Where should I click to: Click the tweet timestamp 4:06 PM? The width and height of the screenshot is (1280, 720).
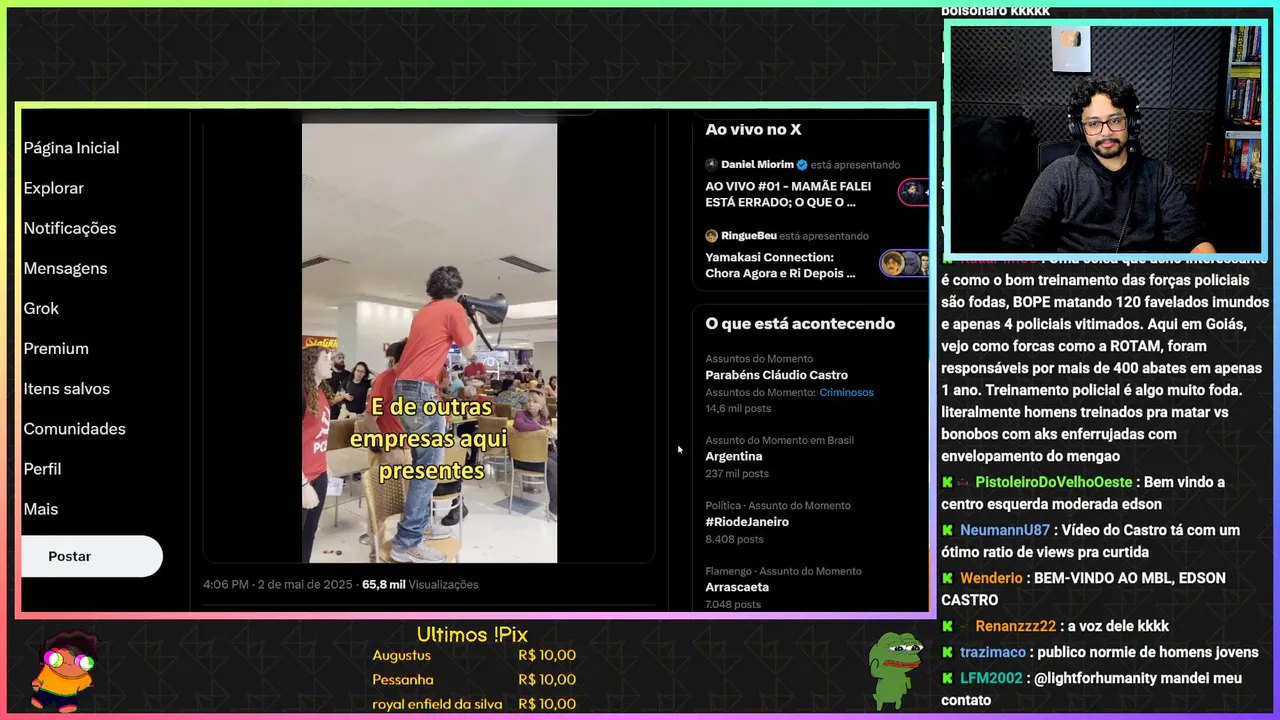225,584
